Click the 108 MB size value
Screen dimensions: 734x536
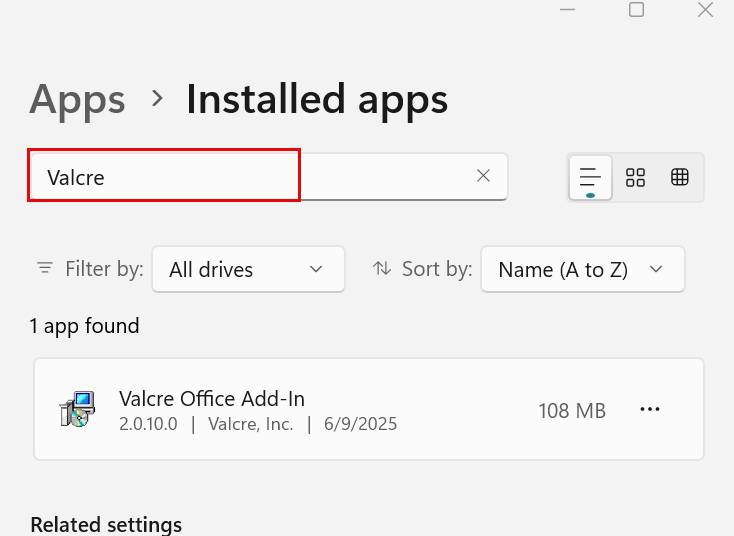(x=572, y=411)
